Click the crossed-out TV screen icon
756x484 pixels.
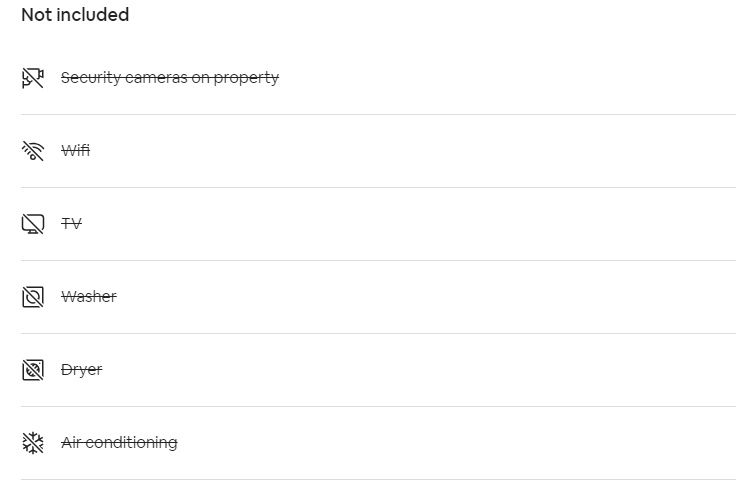pyautogui.click(x=33, y=224)
